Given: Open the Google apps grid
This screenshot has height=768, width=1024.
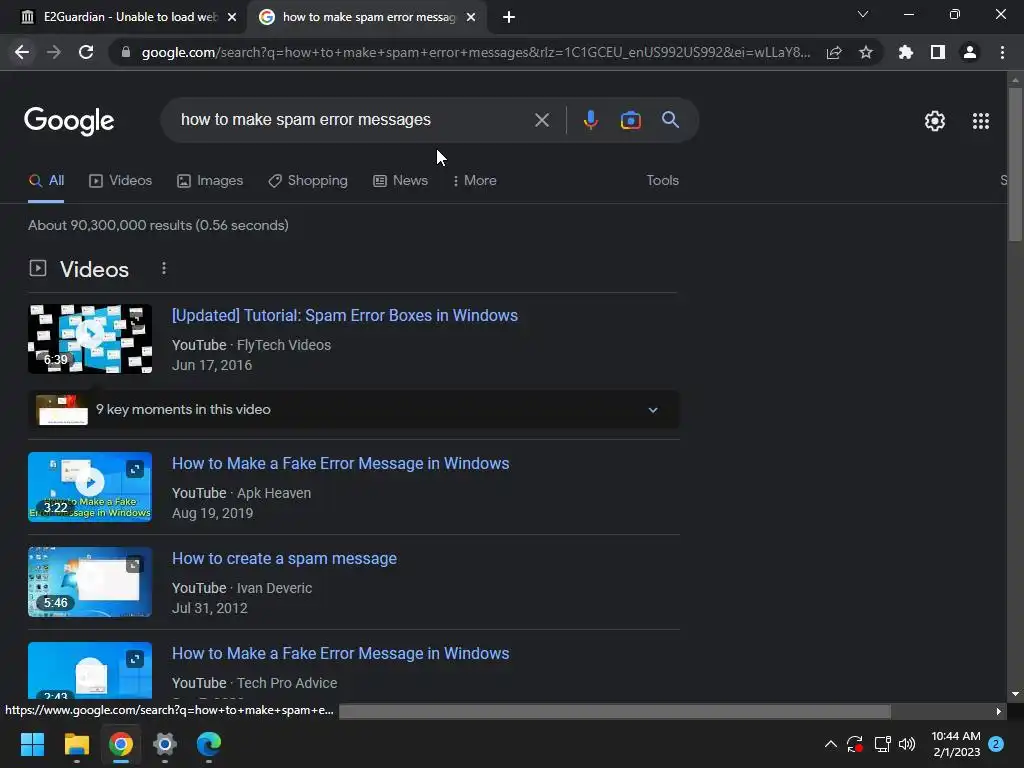Looking at the screenshot, I should pos(980,121).
